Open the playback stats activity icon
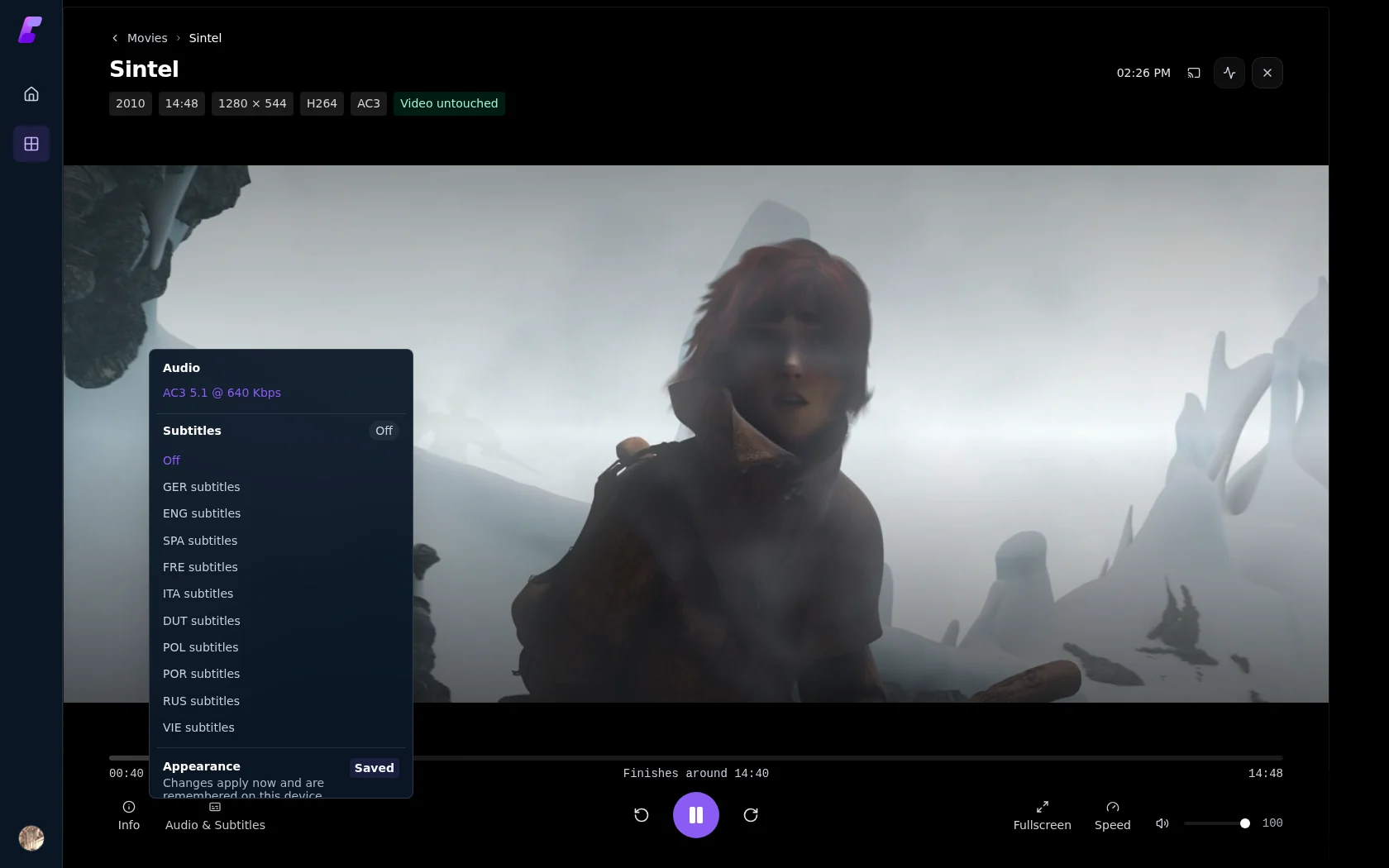 (x=1229, y=73)
